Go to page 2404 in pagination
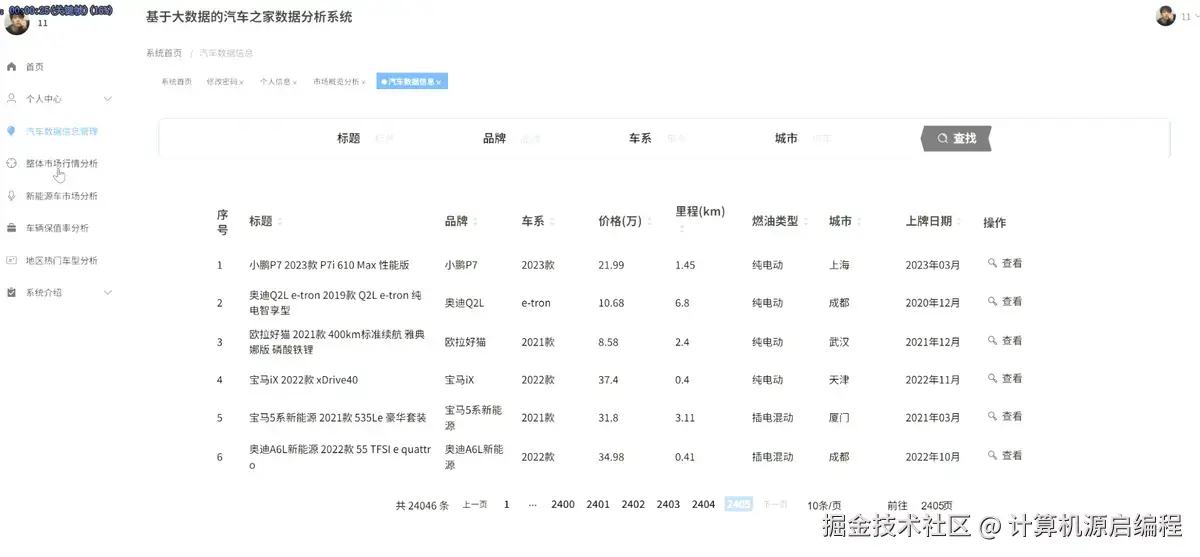 tap(703, 505)
